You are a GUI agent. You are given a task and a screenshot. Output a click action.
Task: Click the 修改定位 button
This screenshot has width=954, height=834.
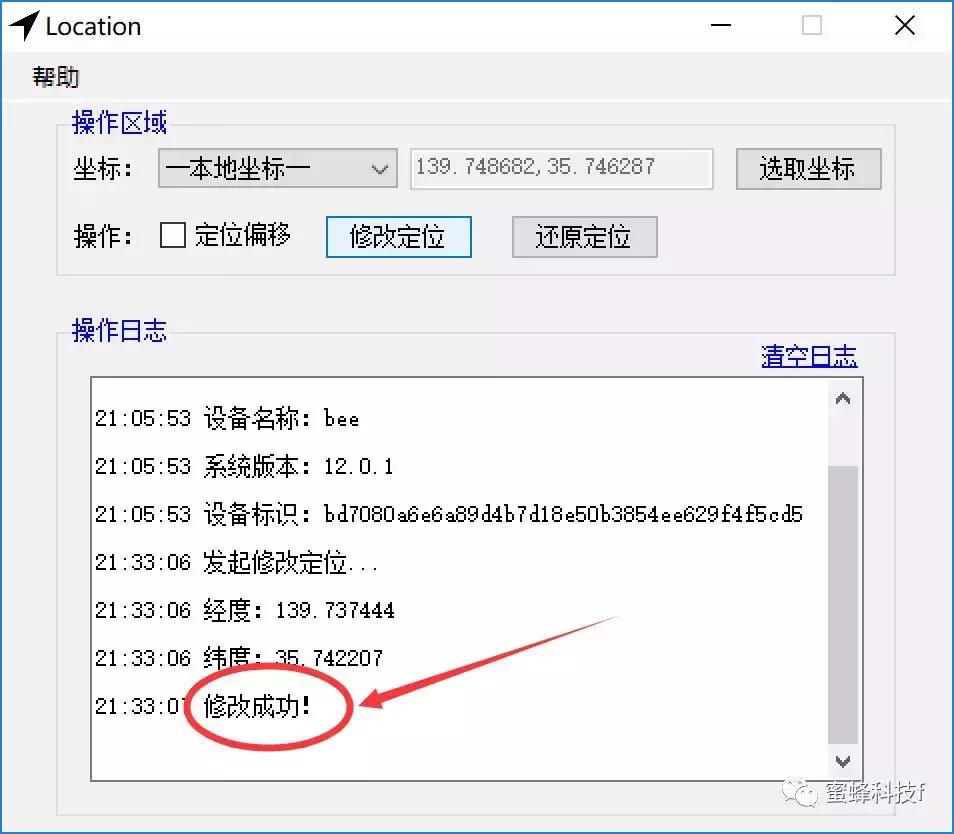(398, 237)
